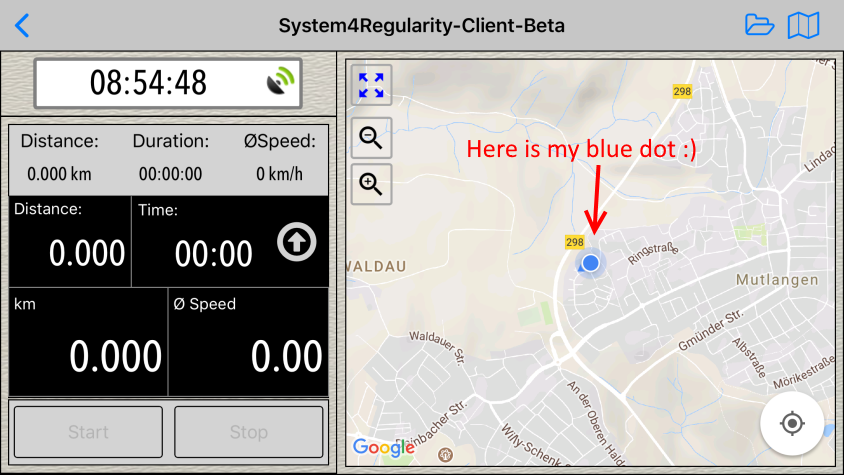
Task: Open the folder icon in header
Action: pos(759,25)
